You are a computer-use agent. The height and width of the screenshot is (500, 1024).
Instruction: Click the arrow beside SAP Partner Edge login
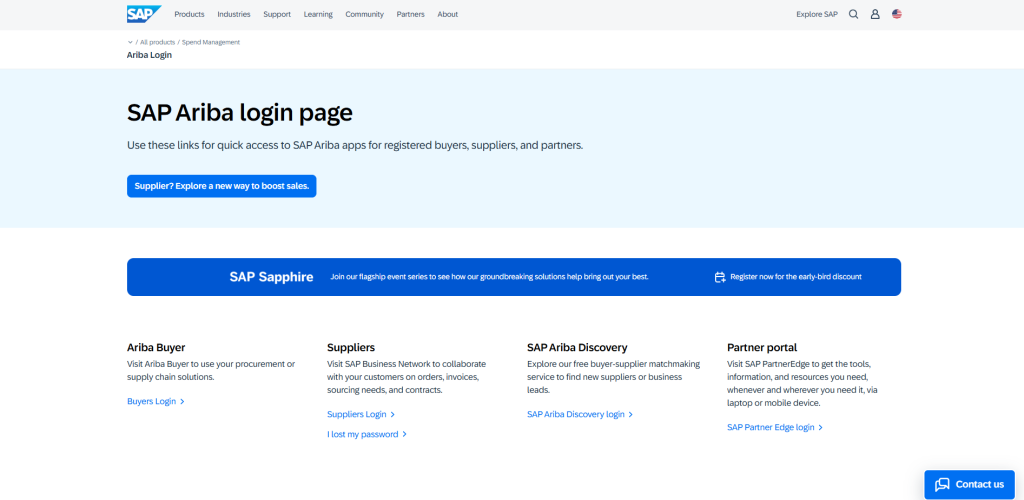tap(820, 428)
